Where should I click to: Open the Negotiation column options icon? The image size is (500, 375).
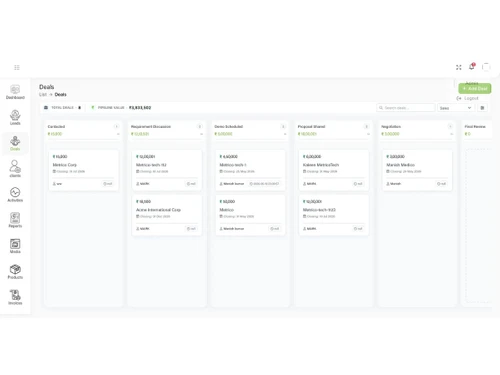pos(450,127)
